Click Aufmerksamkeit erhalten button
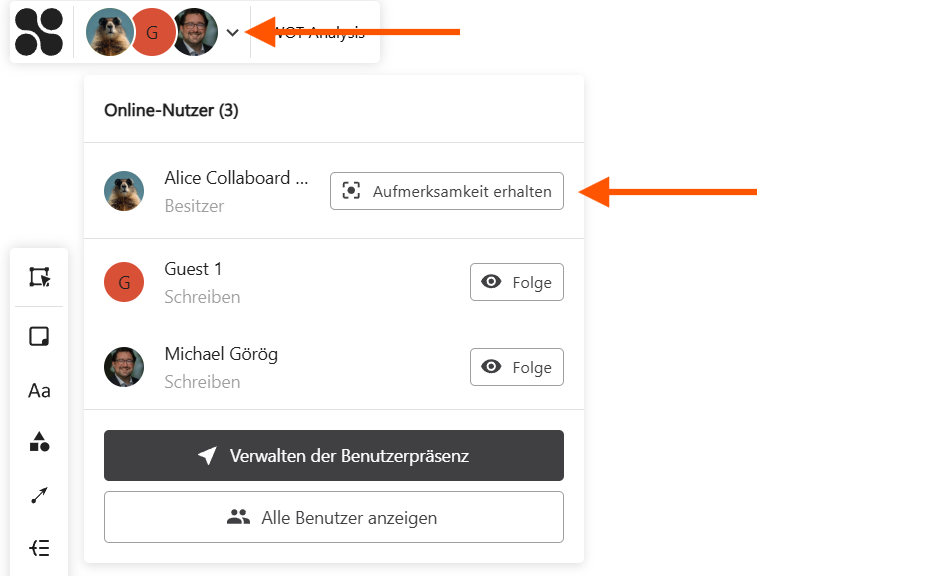947x576 pixels. [446, 191]
